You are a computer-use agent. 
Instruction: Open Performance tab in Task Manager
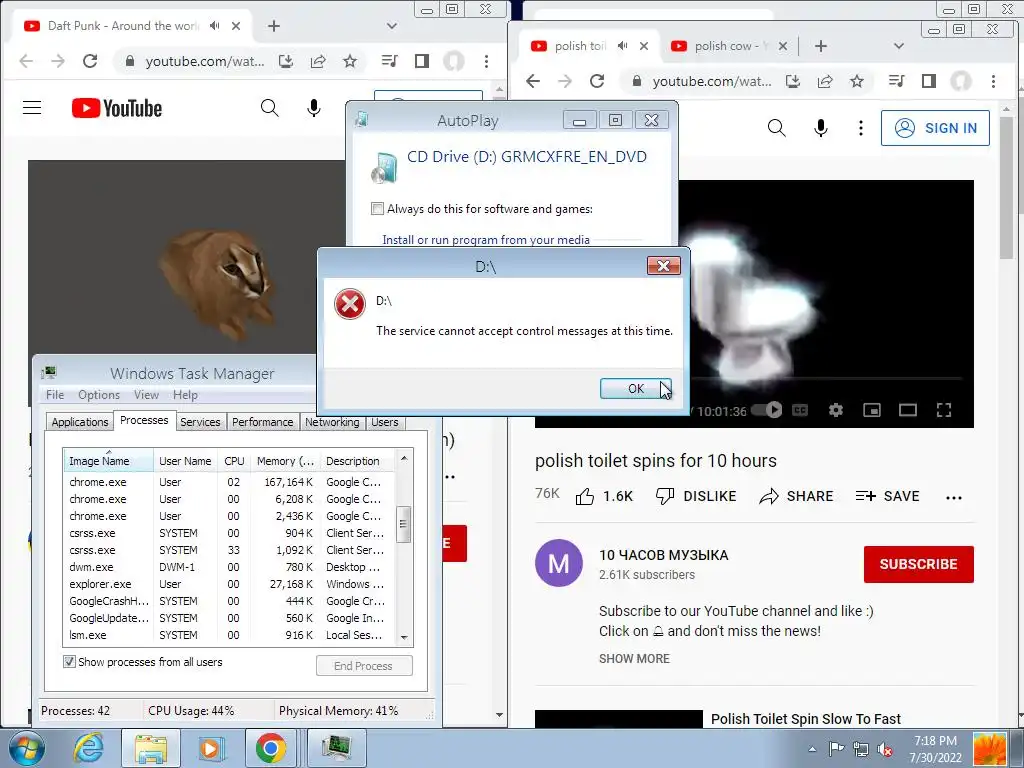tap(263, 422)
